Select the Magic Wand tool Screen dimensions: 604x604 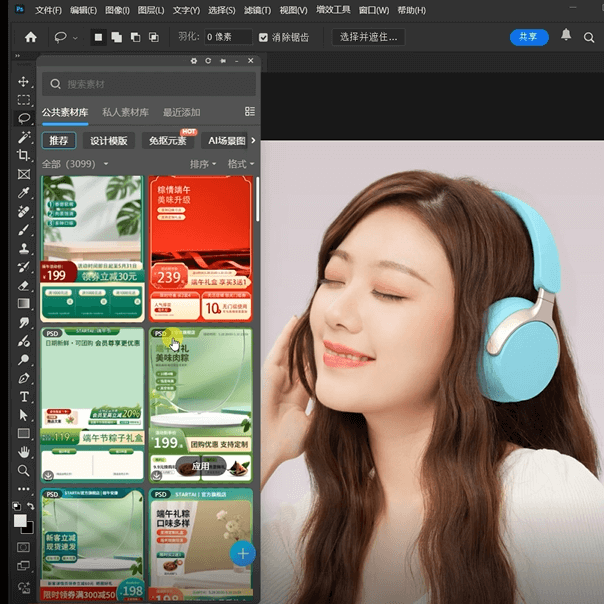click(x=23, y=137)
